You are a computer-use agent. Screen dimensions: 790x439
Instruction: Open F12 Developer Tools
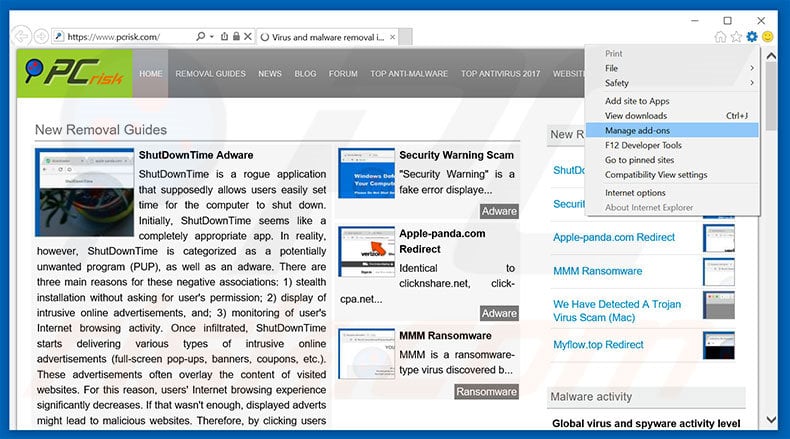[x=672, y=145]
